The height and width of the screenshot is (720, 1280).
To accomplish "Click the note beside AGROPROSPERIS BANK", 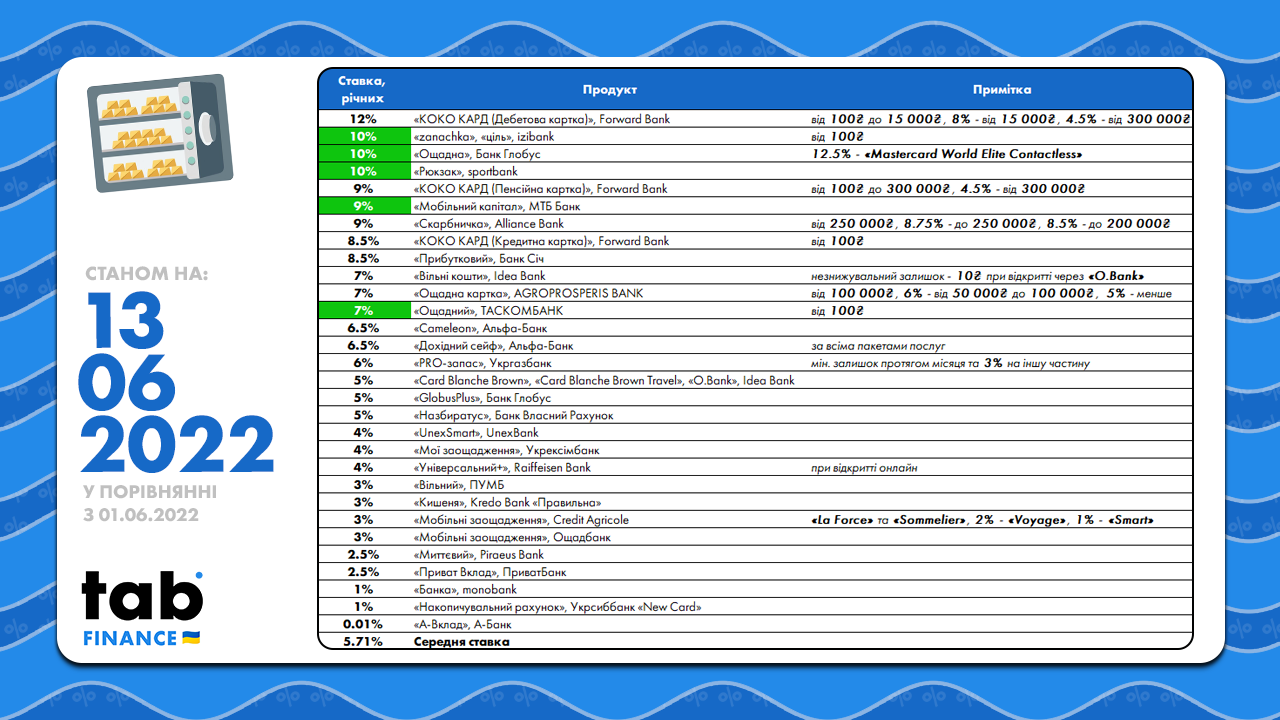I will (x=991, y=294).
